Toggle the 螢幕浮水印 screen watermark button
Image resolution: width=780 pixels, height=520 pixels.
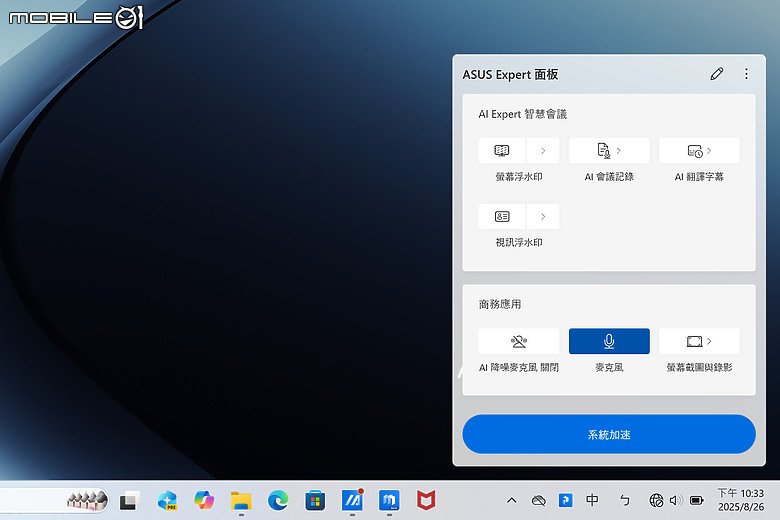pyautogui.click(x=501, y=151)
